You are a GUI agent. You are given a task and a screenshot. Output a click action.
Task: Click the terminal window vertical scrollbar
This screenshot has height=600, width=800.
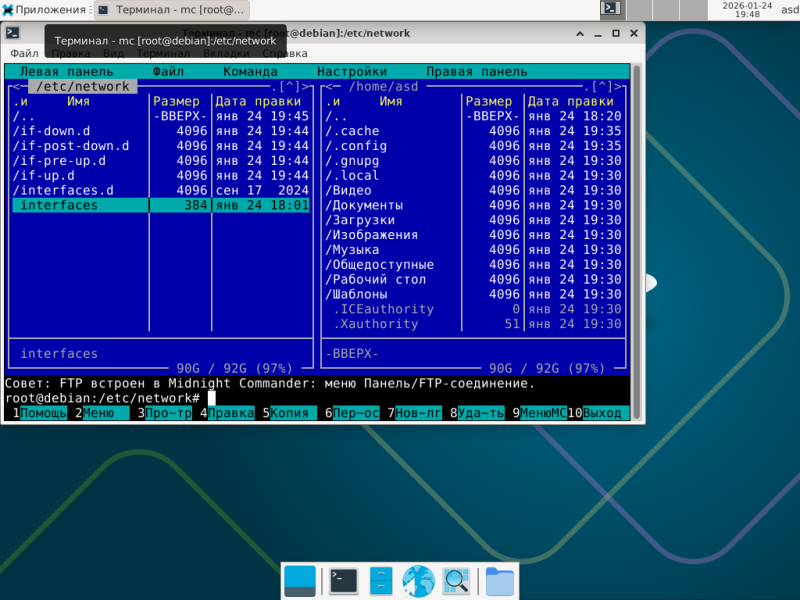click(x=636, y=242)
